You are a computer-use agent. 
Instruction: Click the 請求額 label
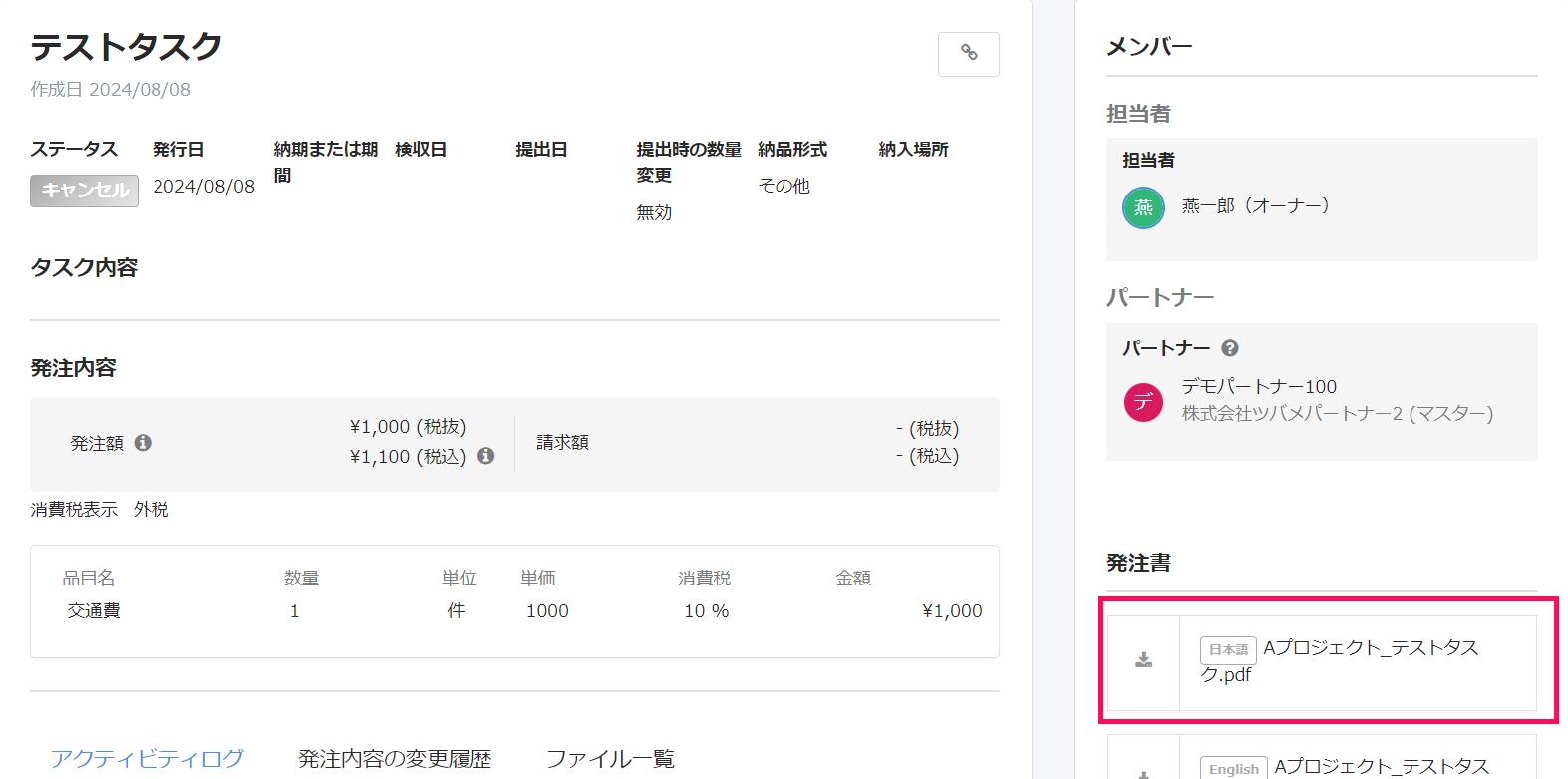562,442
